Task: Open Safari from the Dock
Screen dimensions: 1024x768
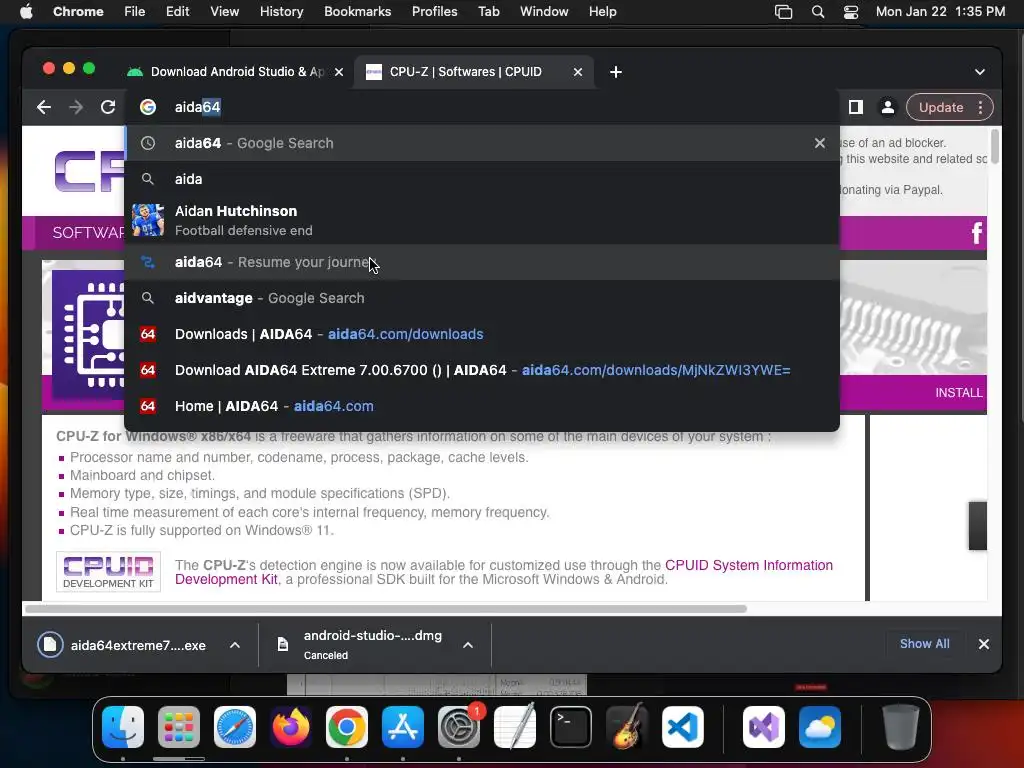Action: click(235, 727)
